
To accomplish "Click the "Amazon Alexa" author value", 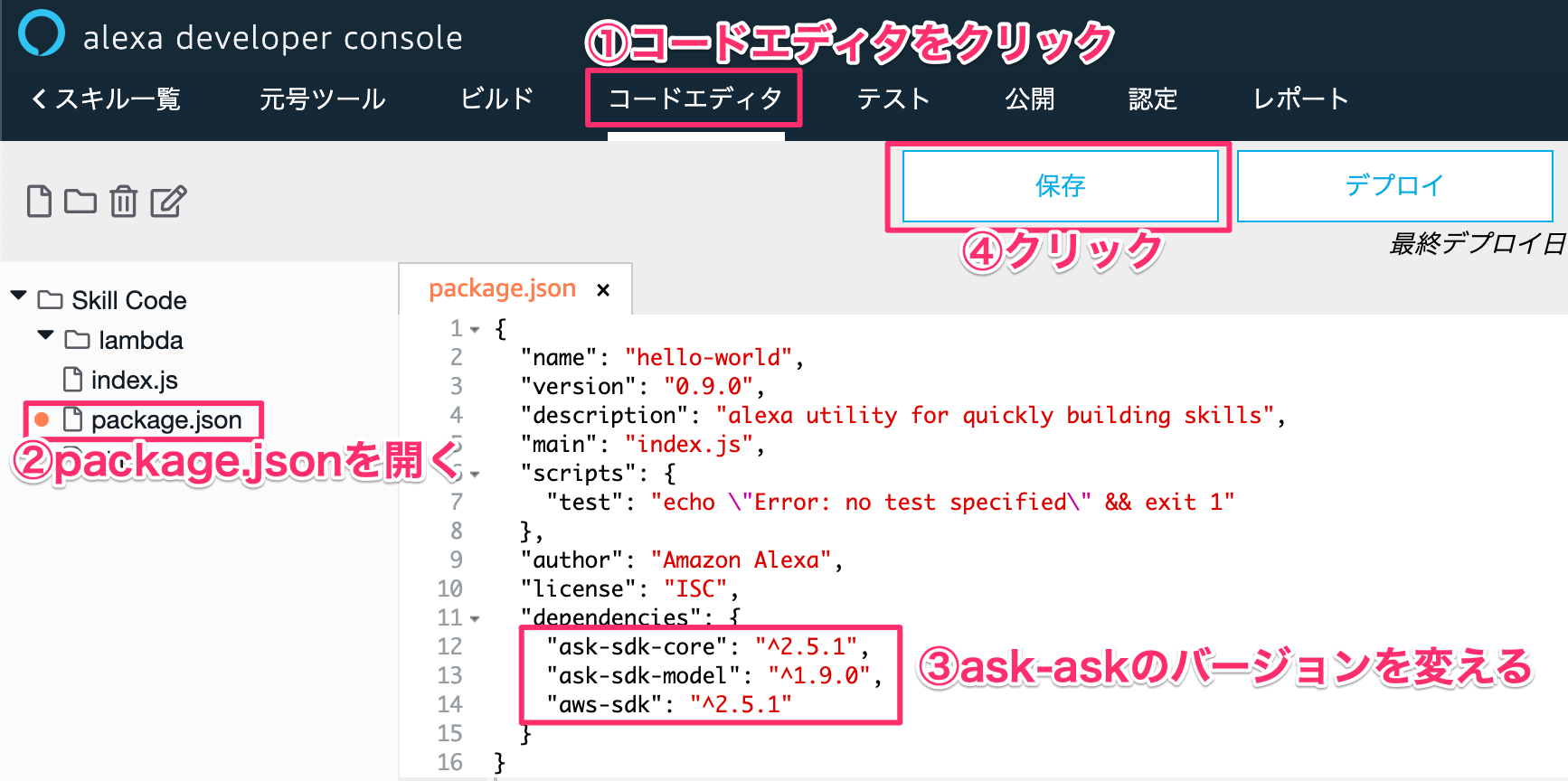I will pyautogui.click(x=741, y=560).
